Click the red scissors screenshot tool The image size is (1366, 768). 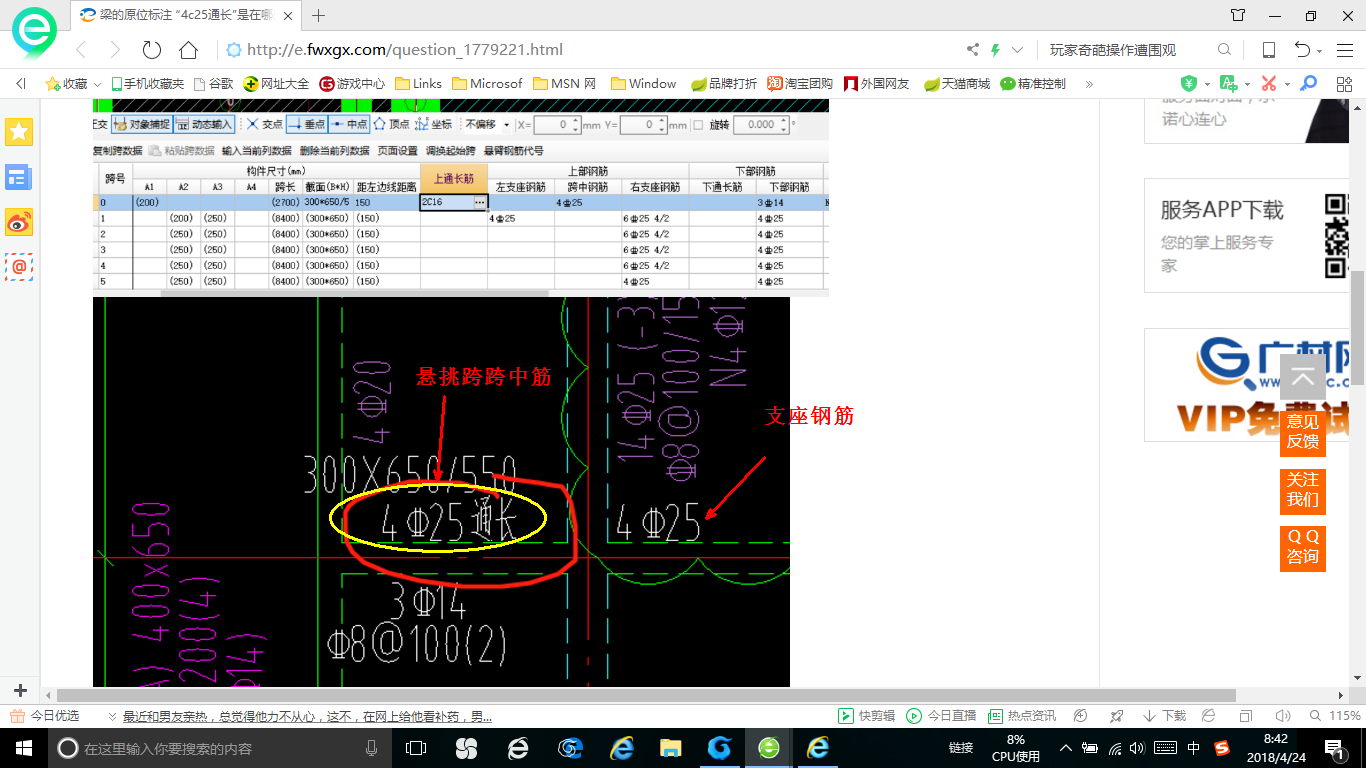click(1269, 84)
